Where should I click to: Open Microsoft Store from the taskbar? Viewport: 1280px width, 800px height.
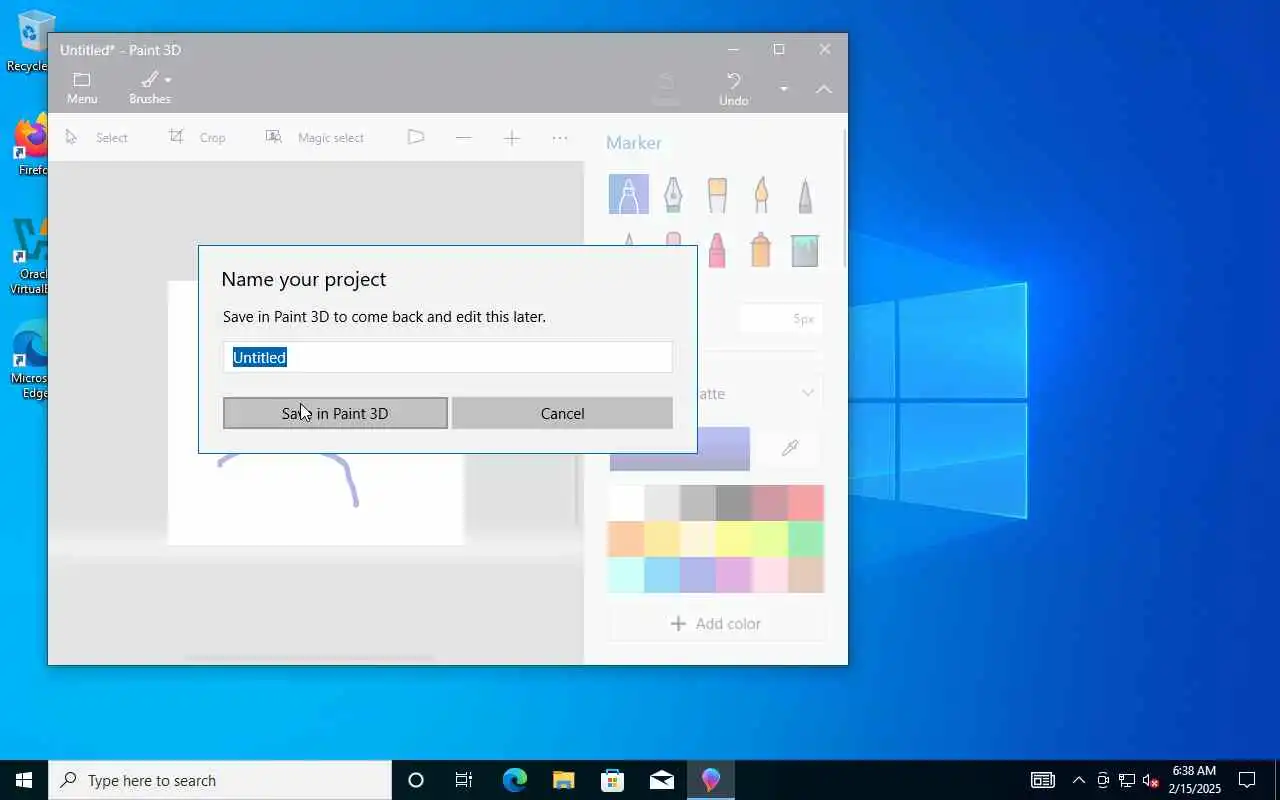click(x=612, y=780)
